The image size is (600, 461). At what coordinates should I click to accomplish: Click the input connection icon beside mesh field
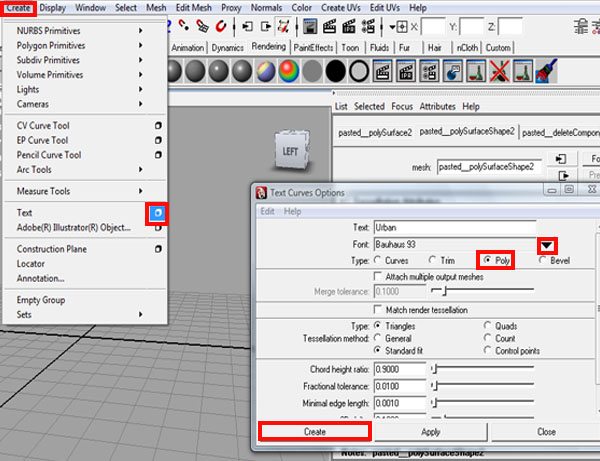coord(561,159)
